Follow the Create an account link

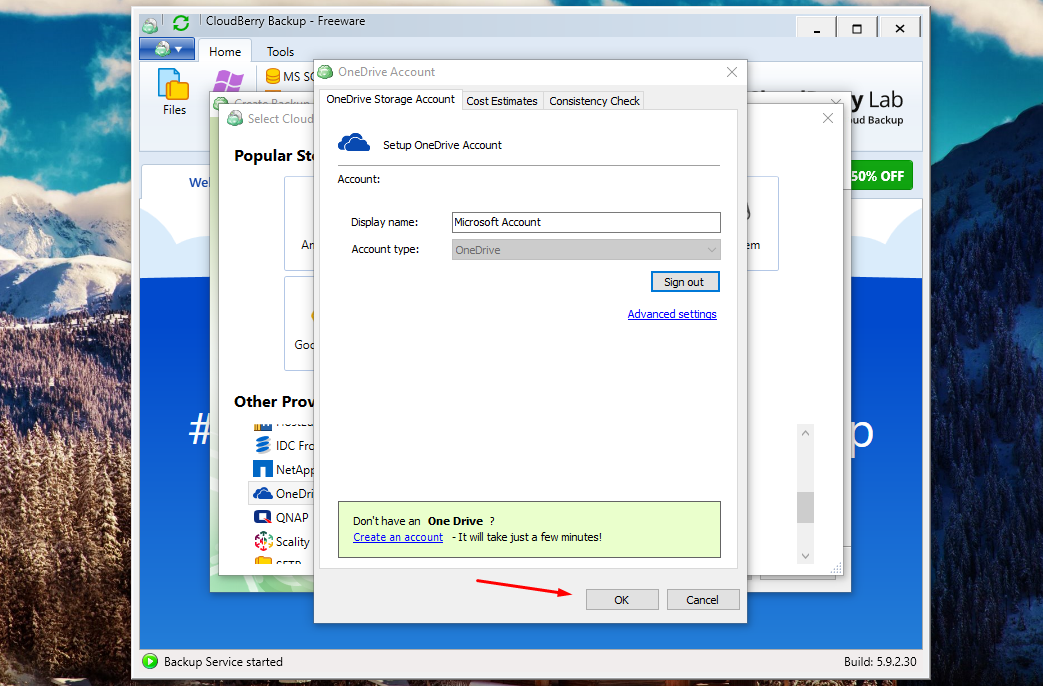398,537
